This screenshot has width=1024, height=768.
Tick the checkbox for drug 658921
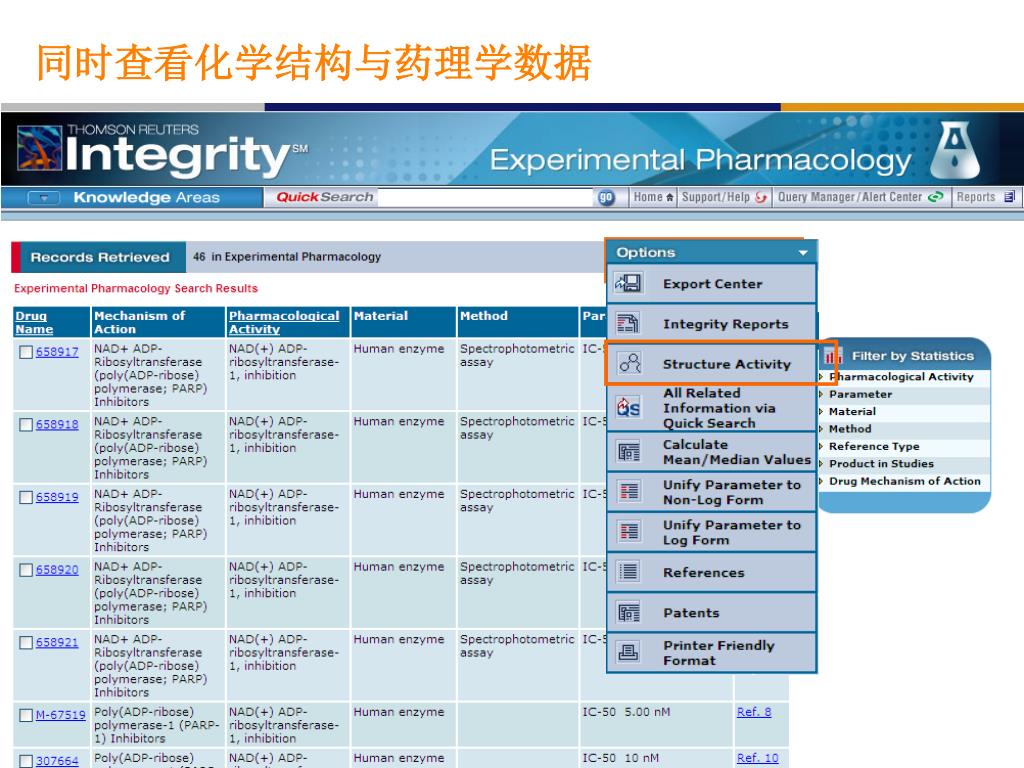25,643
